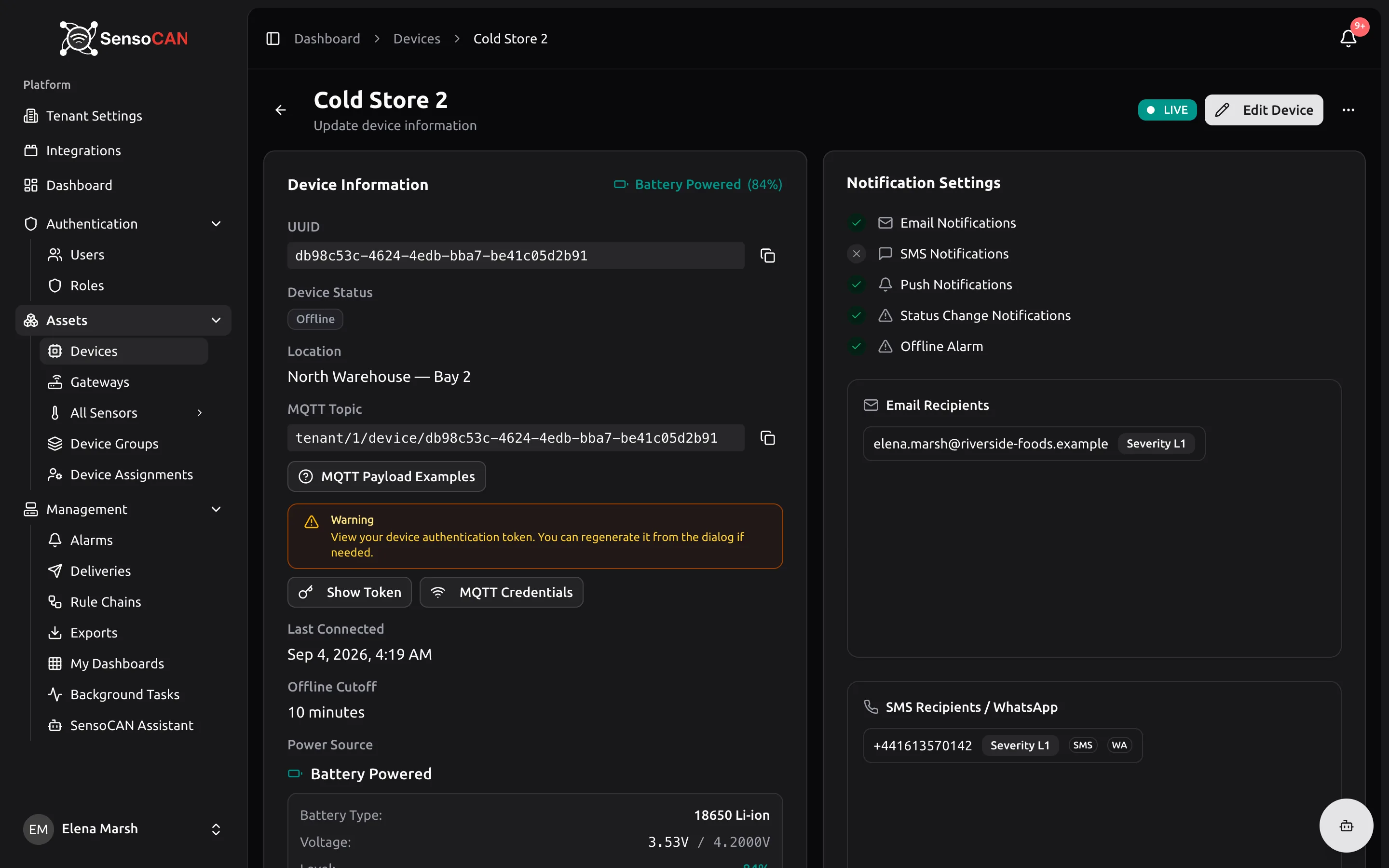The width and height of the screenshot is (1389, 868).
Task: Click the Severity L1 badge on email recipient
Action: 1156,444
